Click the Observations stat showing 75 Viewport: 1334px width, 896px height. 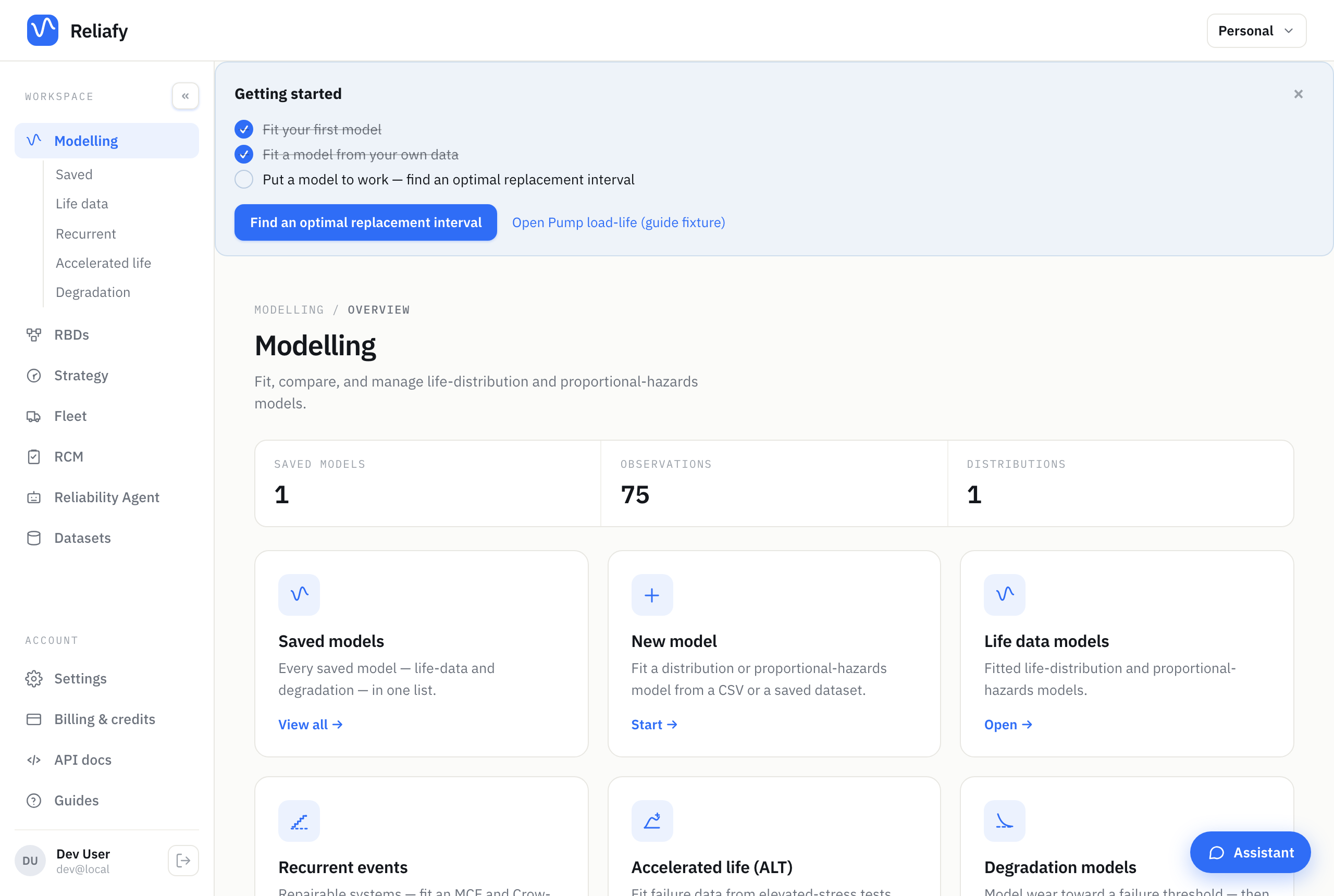point(774,483)
